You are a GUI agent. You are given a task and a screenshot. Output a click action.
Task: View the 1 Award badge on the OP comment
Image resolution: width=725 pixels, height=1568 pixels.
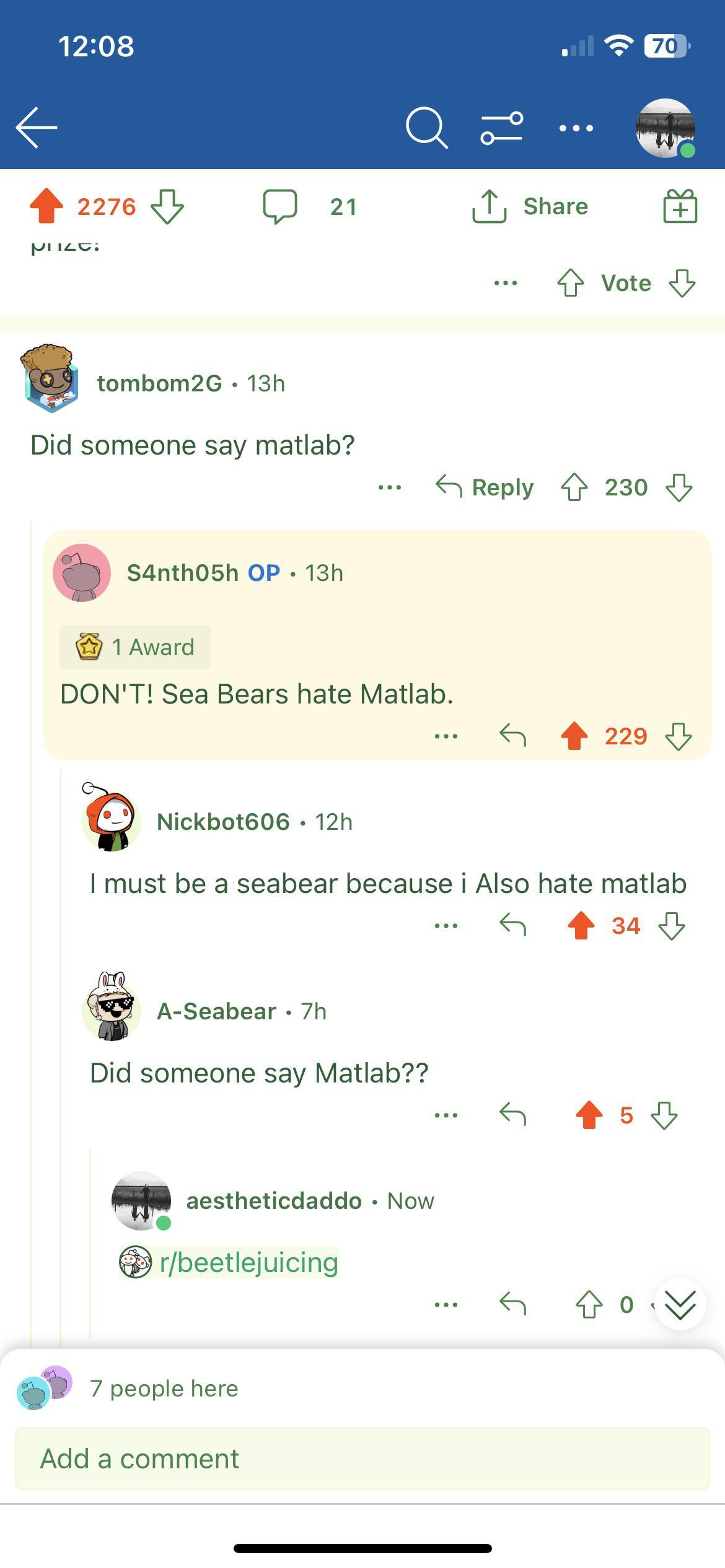[x=134, y=647]
